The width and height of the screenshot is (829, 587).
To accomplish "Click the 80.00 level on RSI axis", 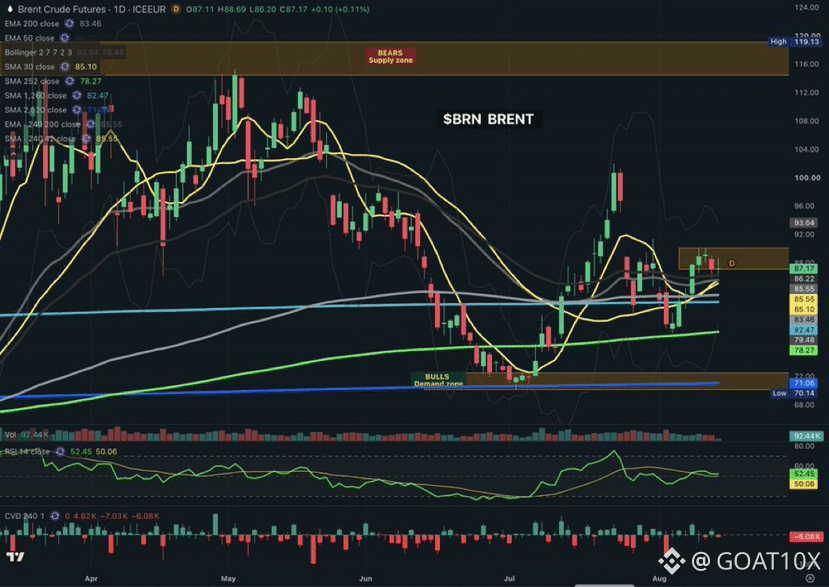I will tap(805, 446).
